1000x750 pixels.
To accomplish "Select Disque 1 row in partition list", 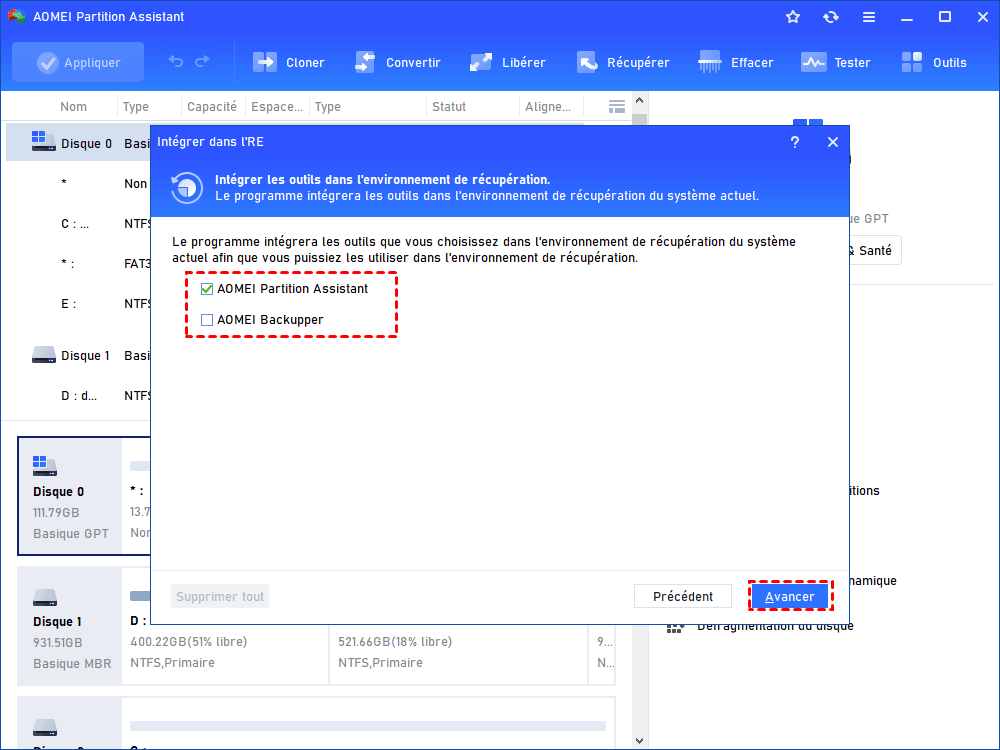I will coord(78,356).
